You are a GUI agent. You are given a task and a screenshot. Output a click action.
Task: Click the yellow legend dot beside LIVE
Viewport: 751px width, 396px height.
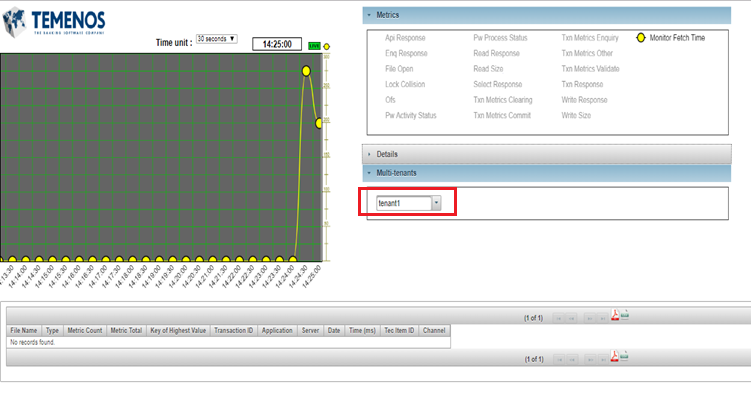[327, 46]
